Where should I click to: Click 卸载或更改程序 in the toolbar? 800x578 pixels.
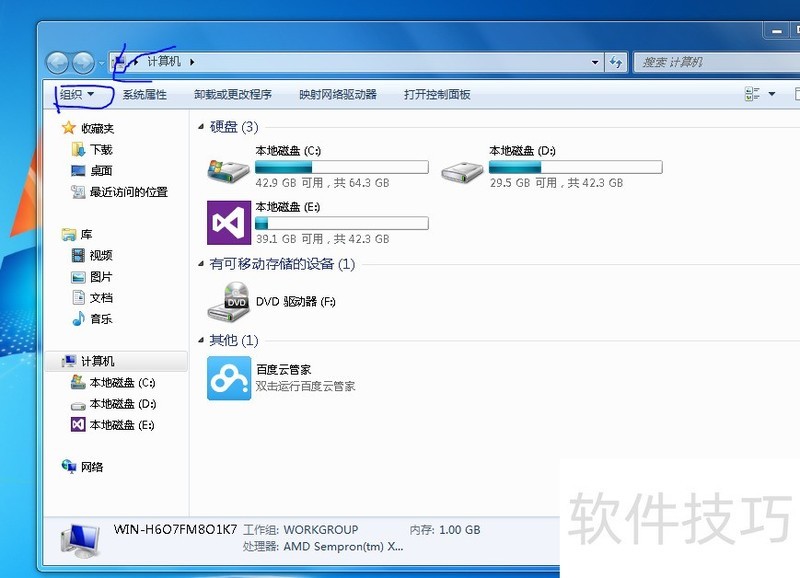[x=233, y=95]
